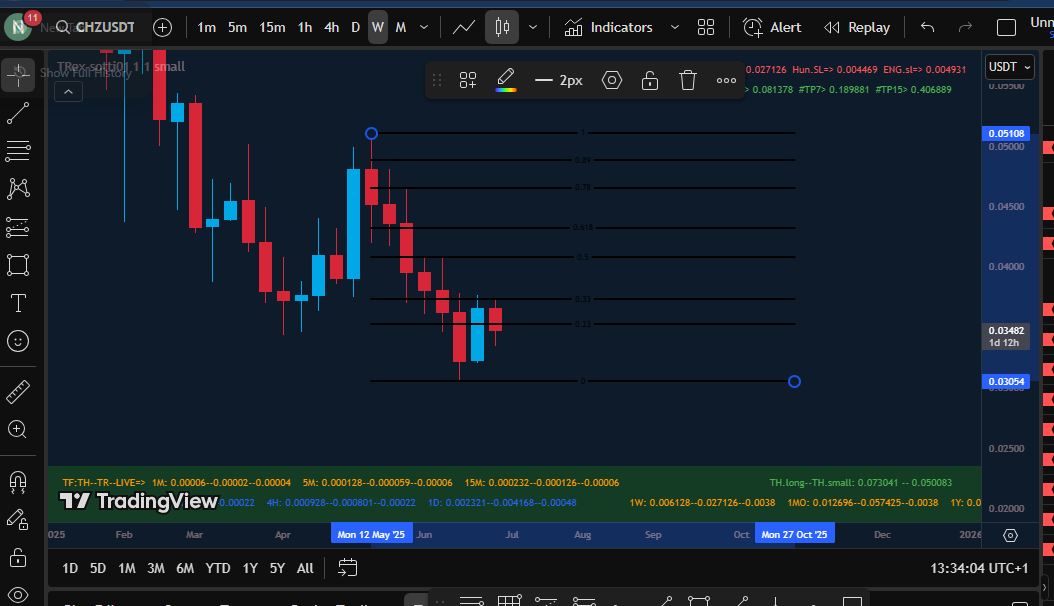
Task: Open indicator templates grid
Action: 706,28
